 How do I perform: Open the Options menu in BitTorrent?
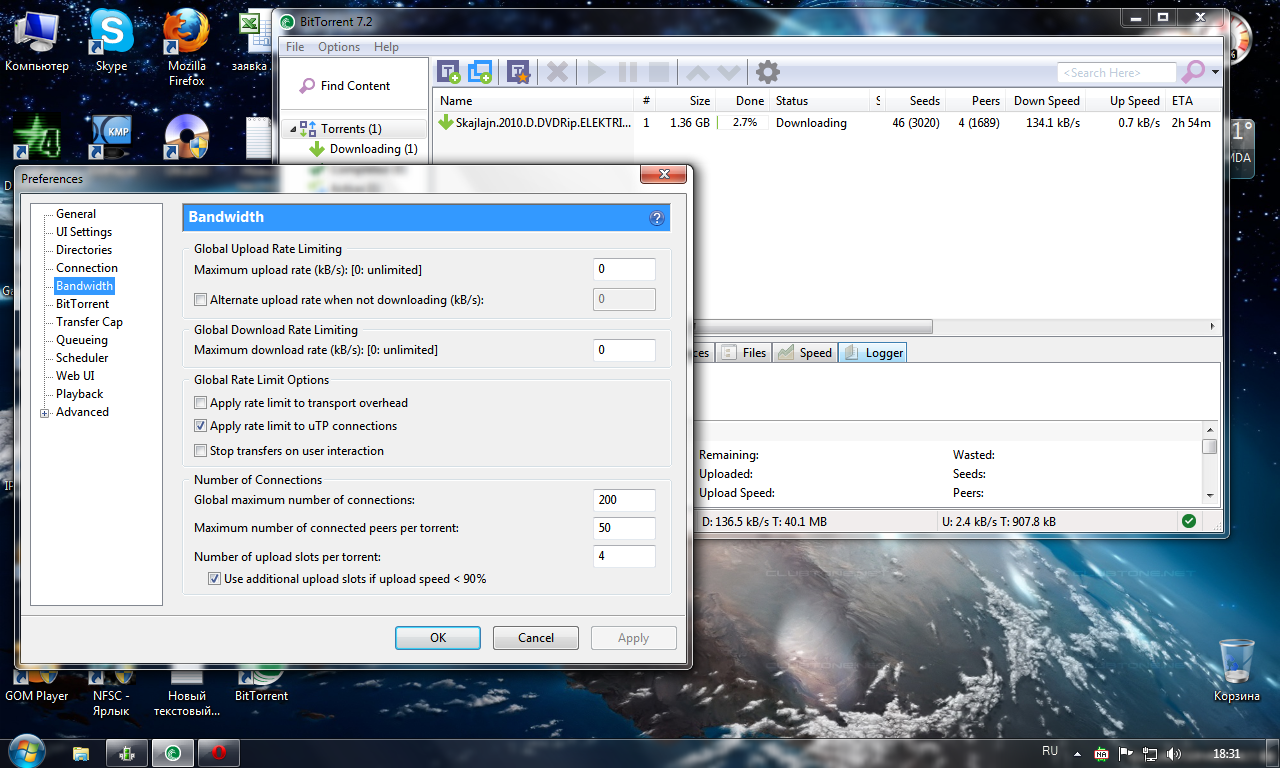pyautogui.click(x=339, y=47)
